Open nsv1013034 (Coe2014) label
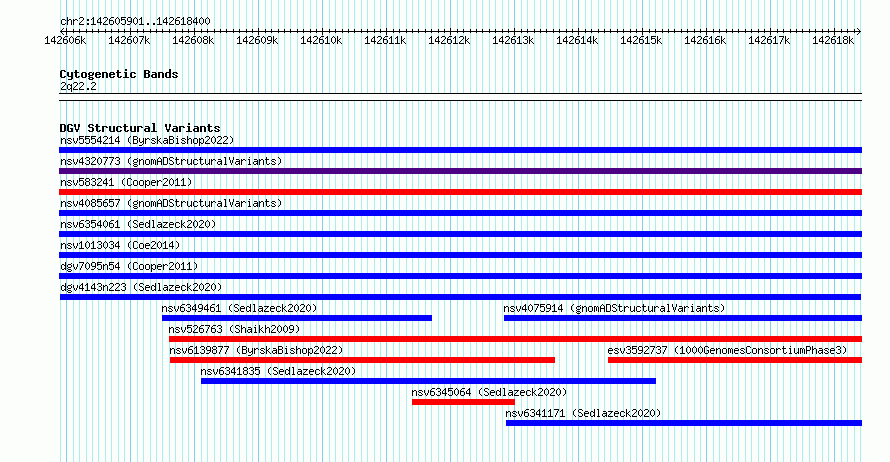This screenshot has height=462, width=890. pyautogui.click(x=120, y=245)
